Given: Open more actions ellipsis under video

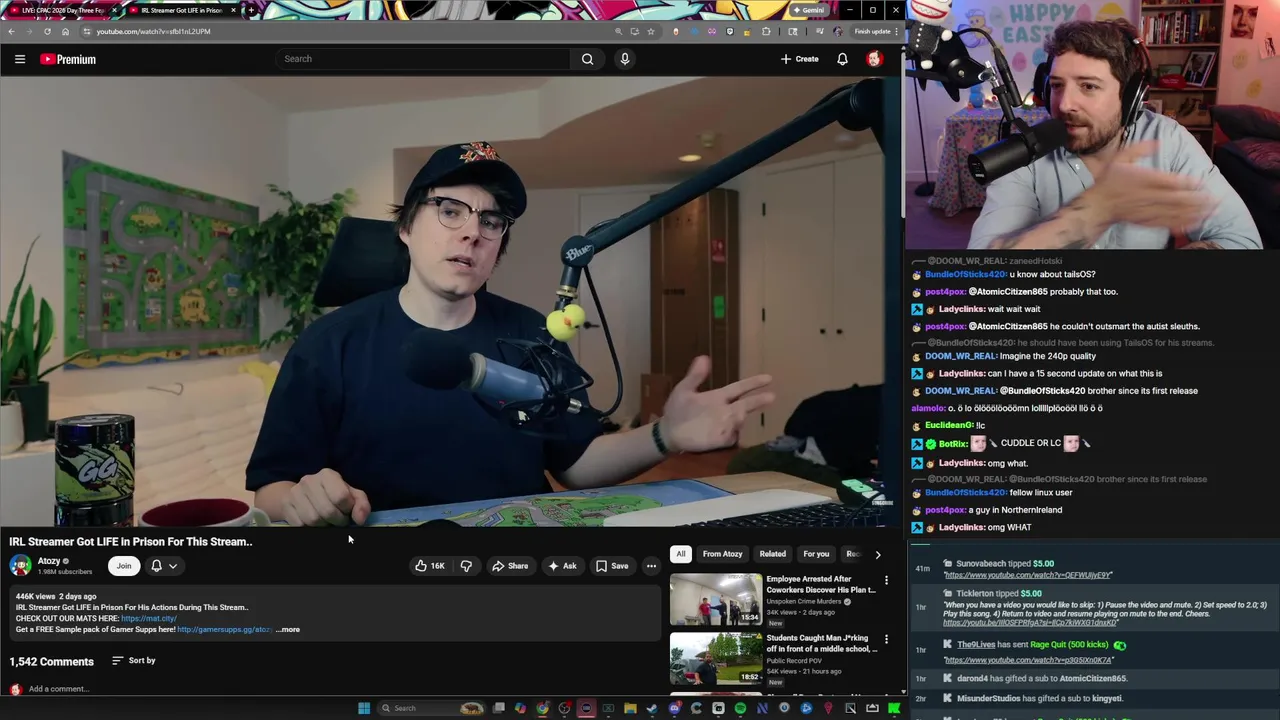Looking at the screenshot, I should click(x=651, y=566).
